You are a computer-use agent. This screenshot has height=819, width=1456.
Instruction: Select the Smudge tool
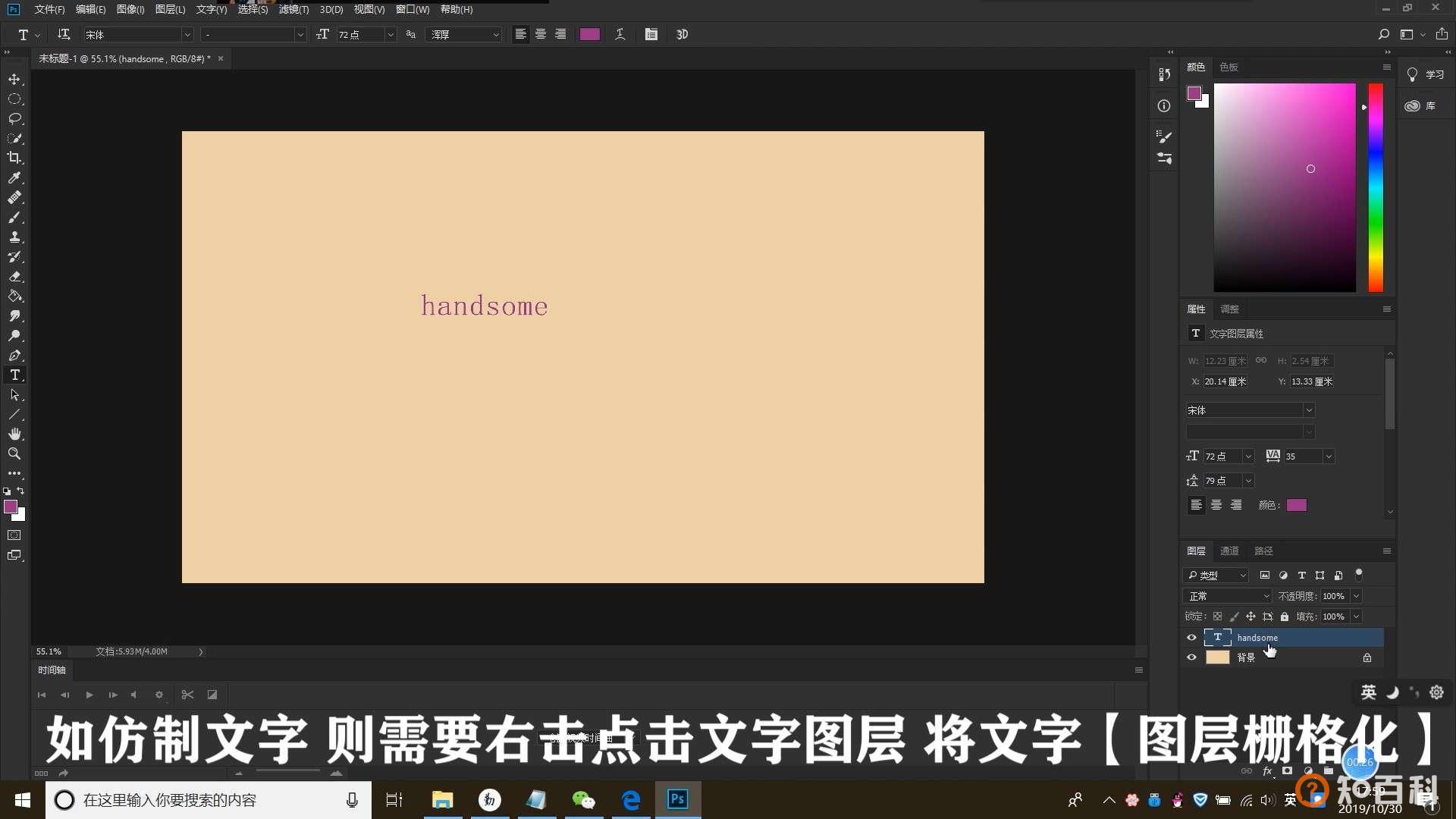14,315
